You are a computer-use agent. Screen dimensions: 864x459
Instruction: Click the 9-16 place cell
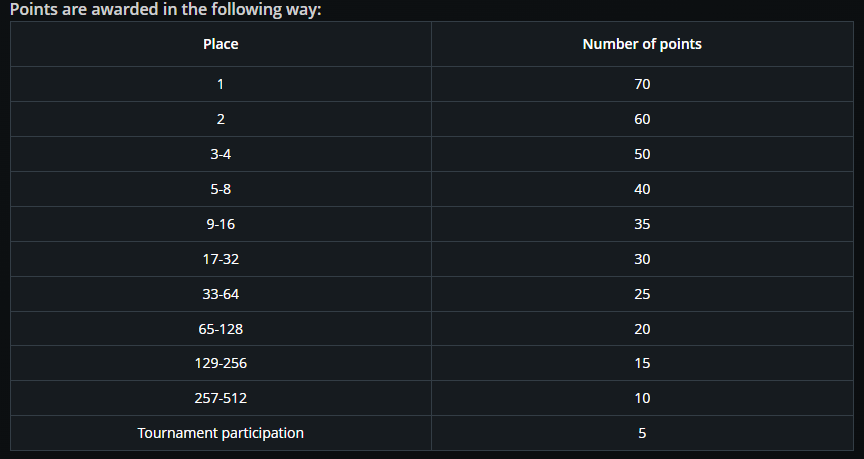tap(220, 224)
